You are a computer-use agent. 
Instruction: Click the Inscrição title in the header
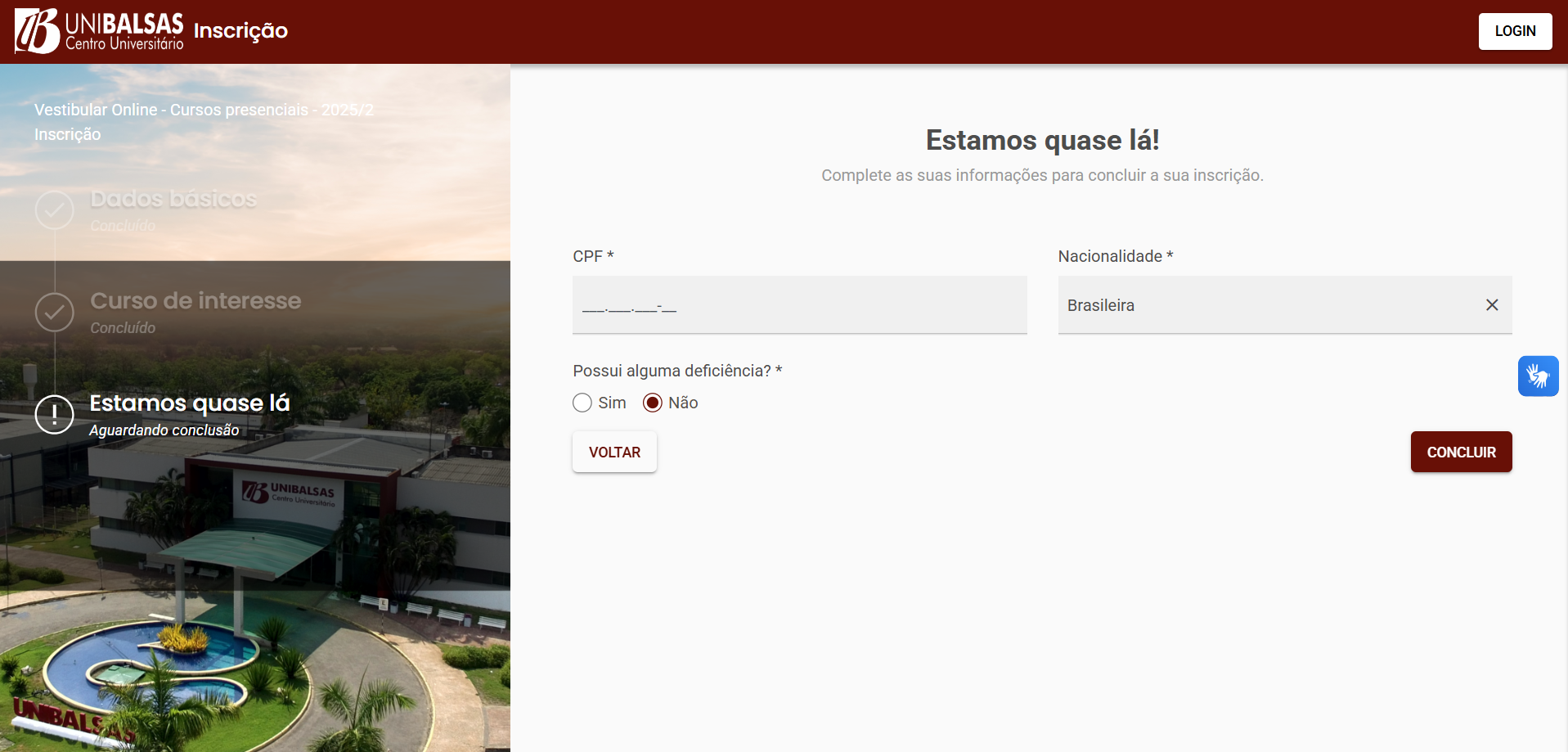click(240, 31)
